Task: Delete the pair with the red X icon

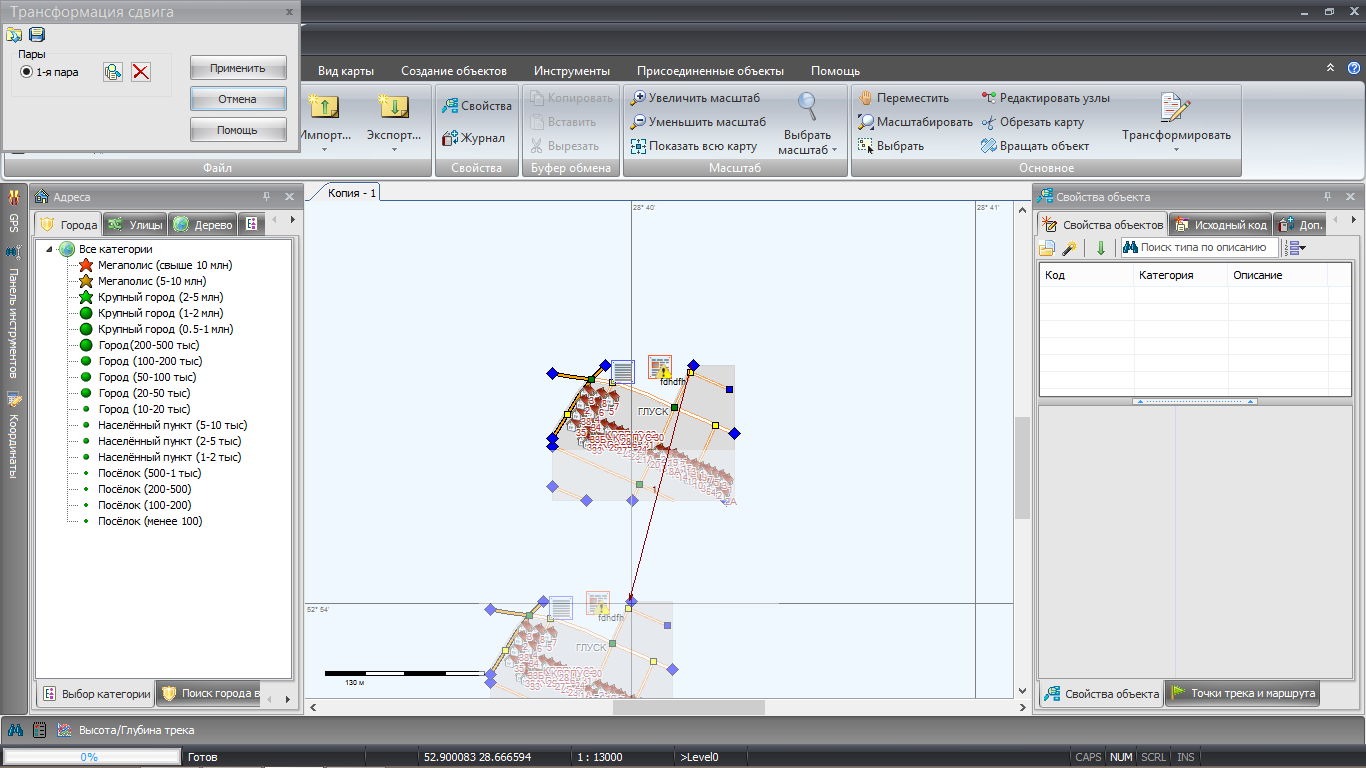Action: click(141, 72)
